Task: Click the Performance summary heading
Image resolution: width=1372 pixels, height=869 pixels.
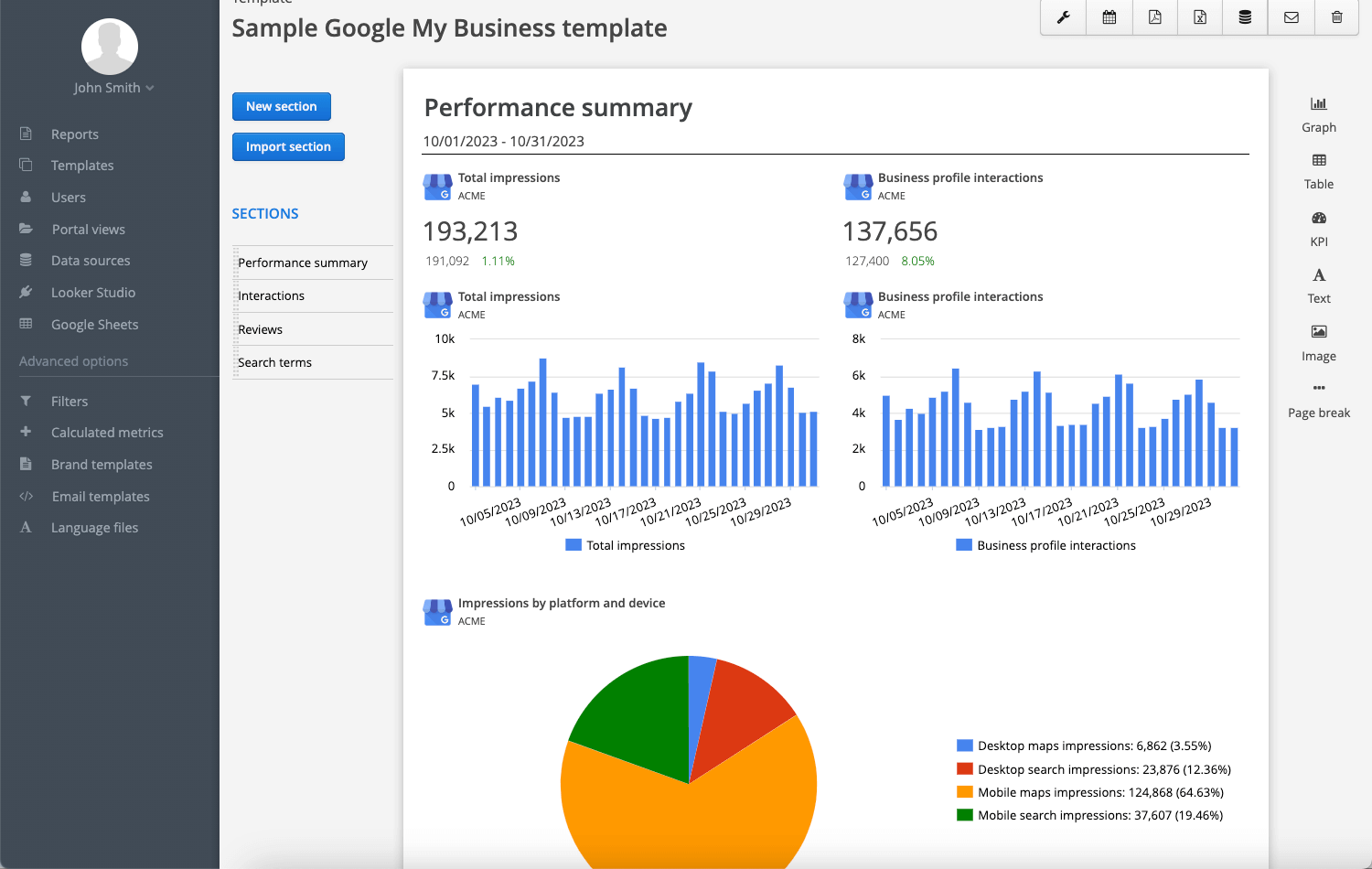Action: pos(558,108)
